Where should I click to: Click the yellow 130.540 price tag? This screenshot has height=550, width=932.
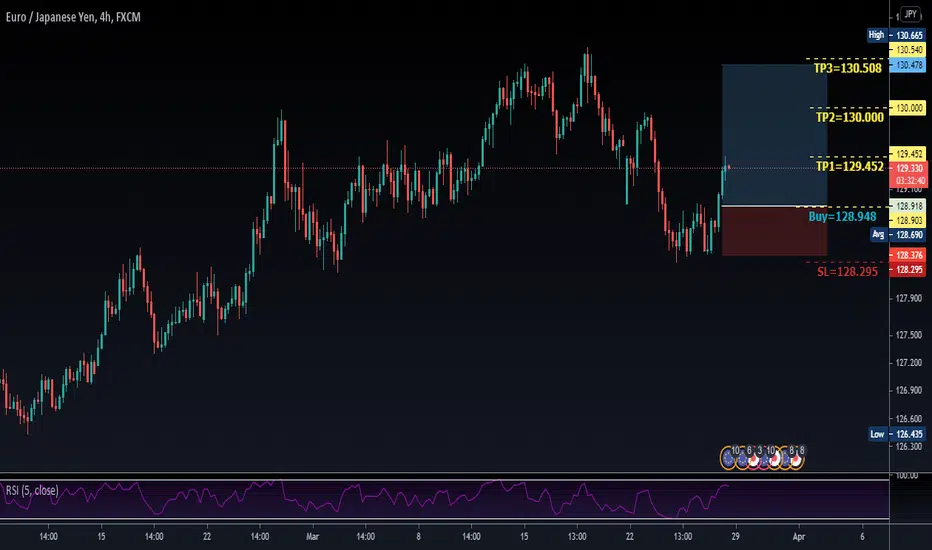pos(908,50)
